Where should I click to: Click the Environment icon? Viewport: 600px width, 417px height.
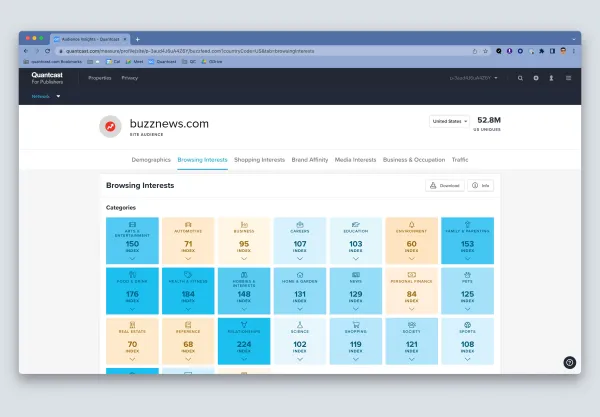click(411, 225)
